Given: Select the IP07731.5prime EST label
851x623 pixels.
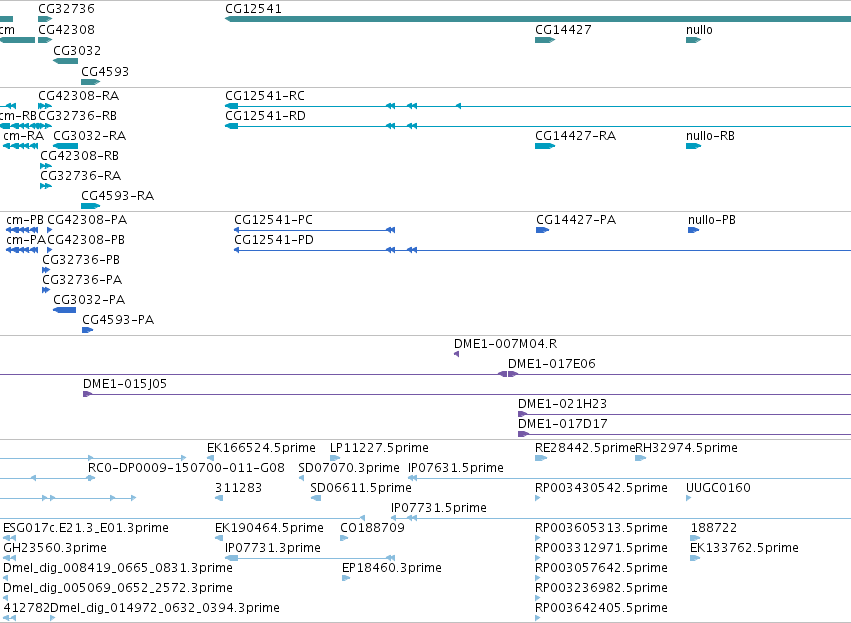Looking at the screenshot, I should [439, 508].
